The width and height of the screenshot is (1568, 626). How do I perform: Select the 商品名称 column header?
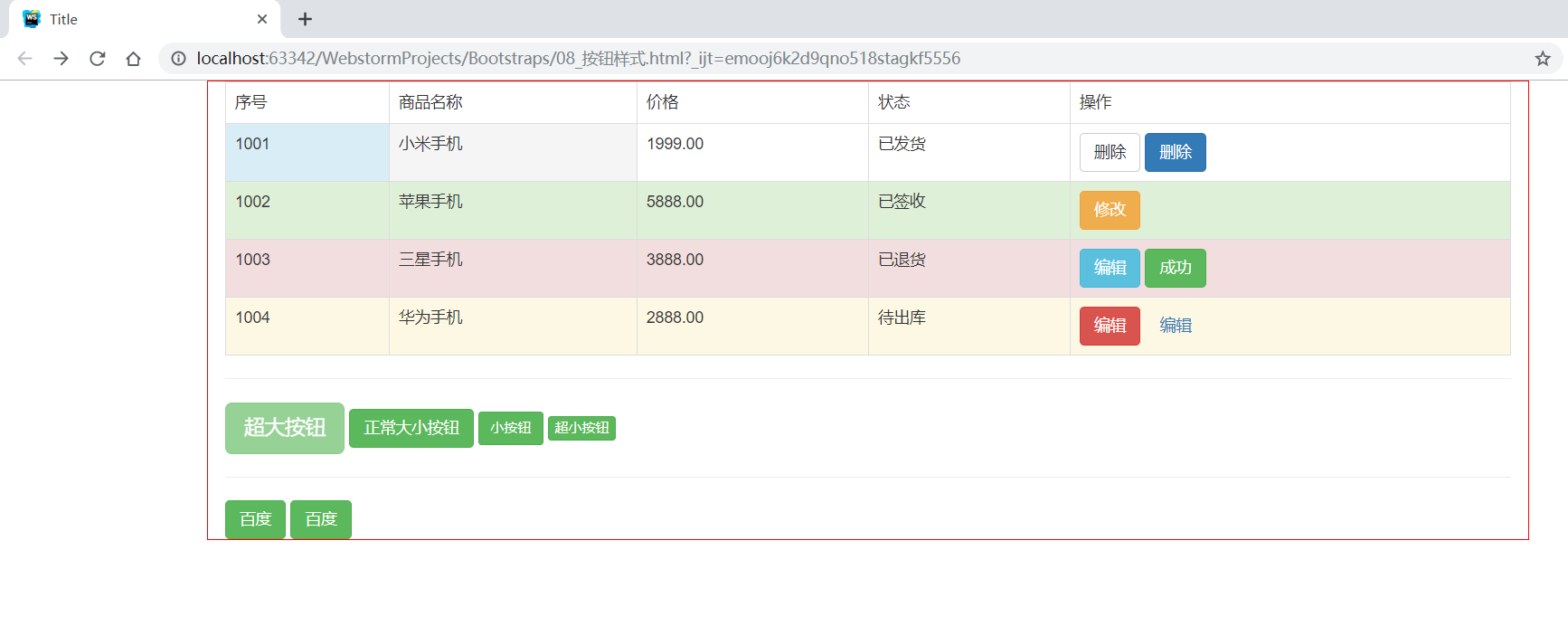pyautogui.click(x=513, y=102)
